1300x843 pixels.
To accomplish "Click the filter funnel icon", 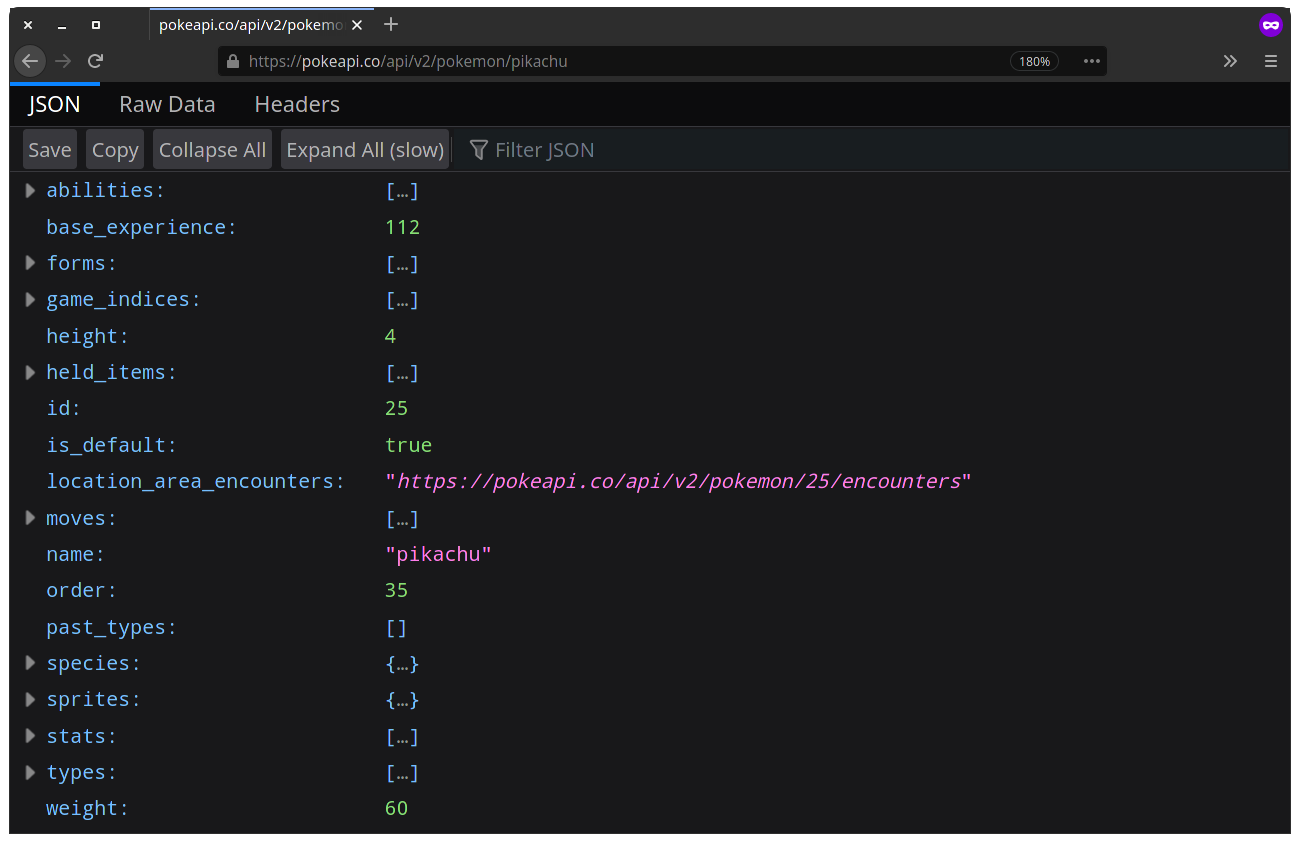I will (479, 150).
